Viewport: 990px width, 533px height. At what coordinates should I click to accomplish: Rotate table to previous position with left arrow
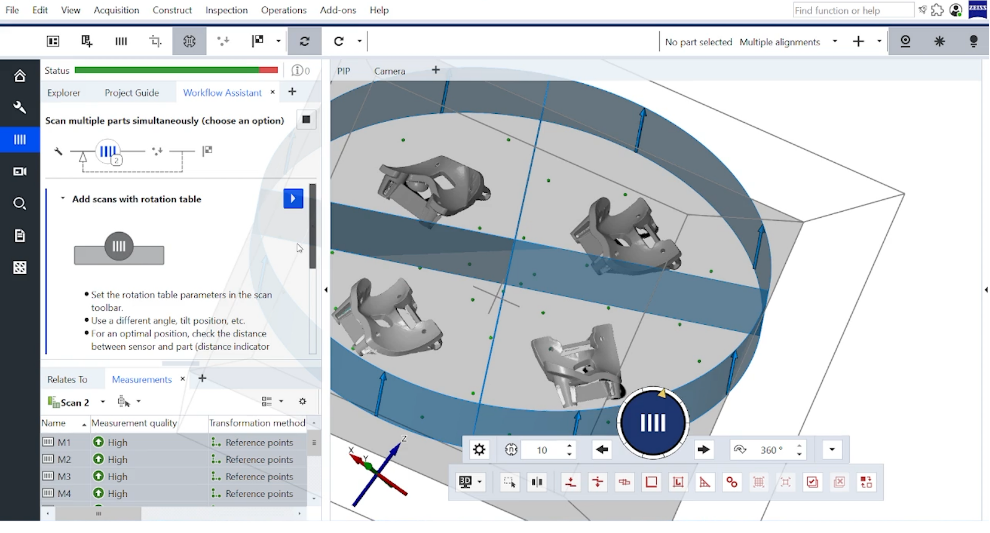pyautogui.click(x=602, y=450)
